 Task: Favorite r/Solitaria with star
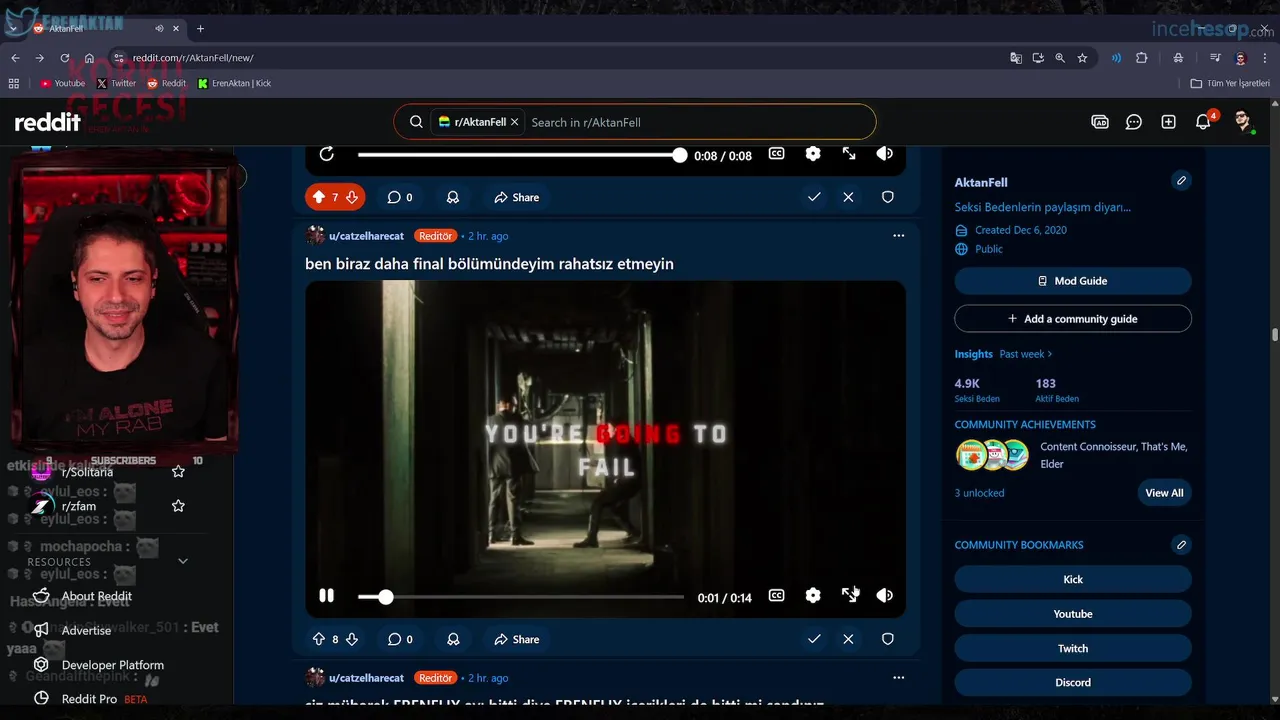tap(178, 472)
